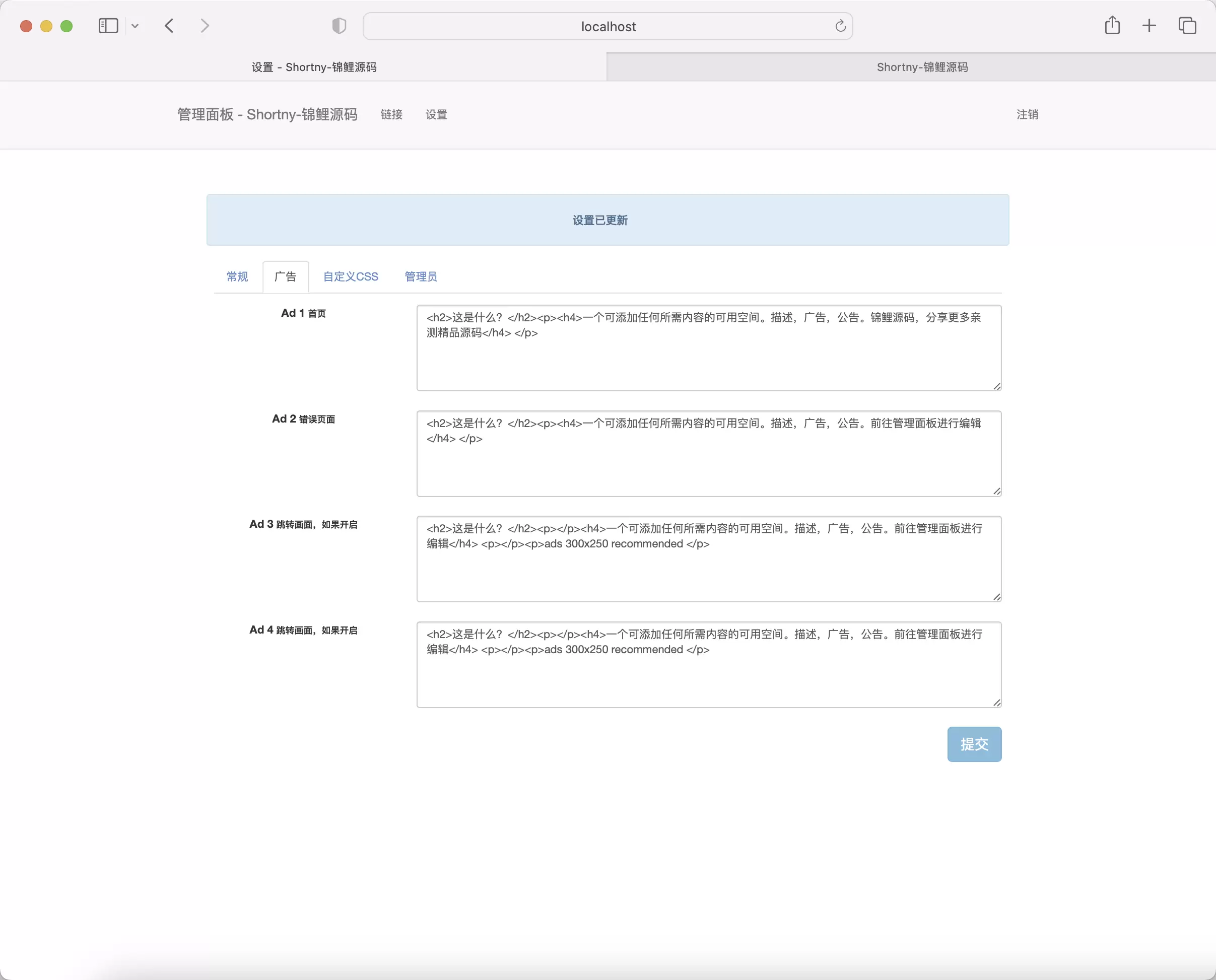This screenshot has width=1216, height=980.
Task: Click the Ad 1 首页 label
Action: click(303, 313)
